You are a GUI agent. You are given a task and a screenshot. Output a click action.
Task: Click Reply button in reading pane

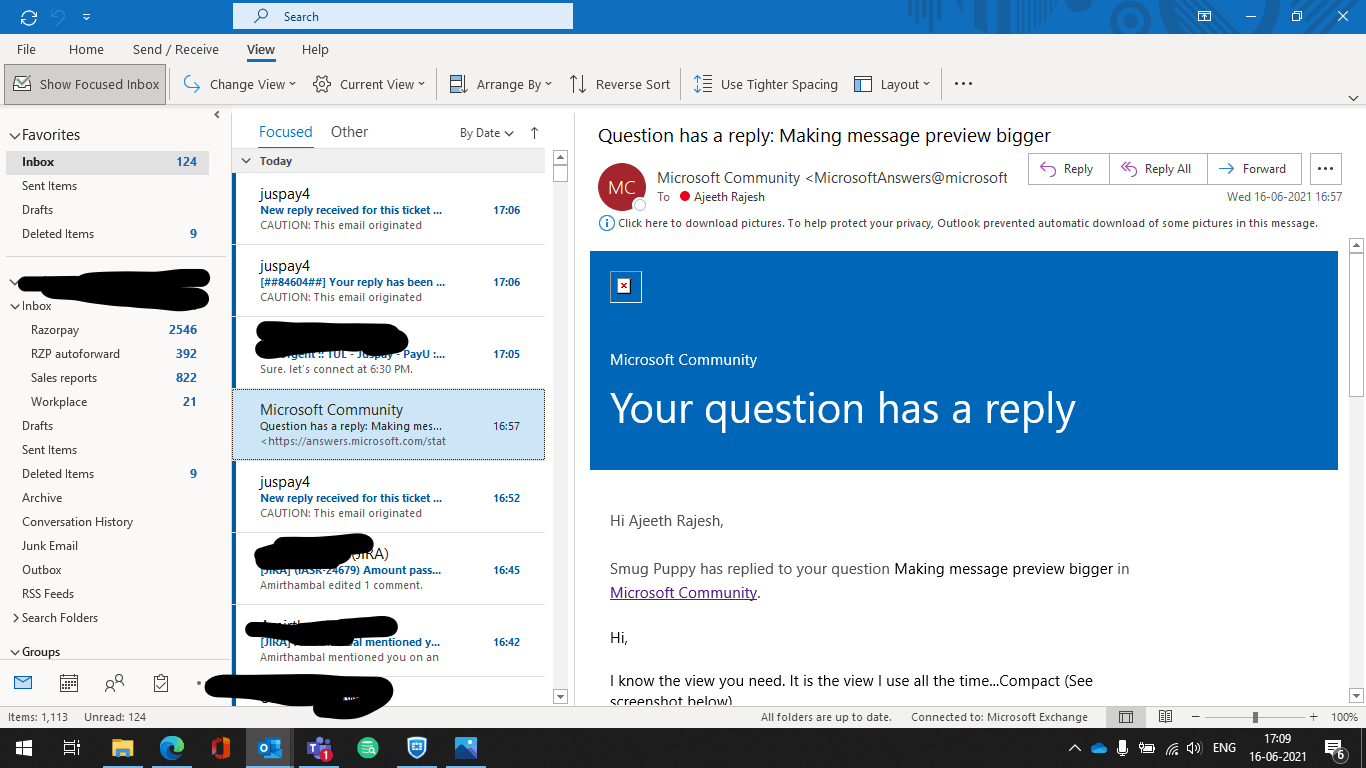1068,169
